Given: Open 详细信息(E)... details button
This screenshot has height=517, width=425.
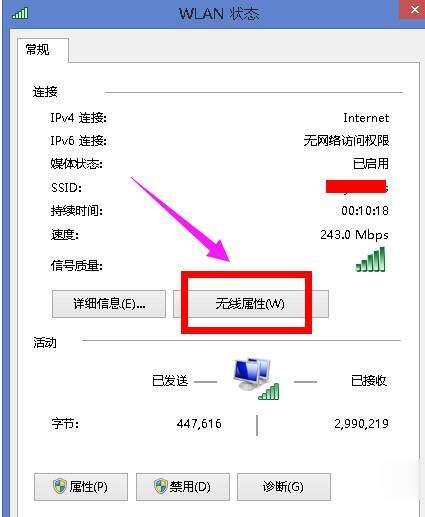Looking at the screenshot, I should [x=109, y=304].
